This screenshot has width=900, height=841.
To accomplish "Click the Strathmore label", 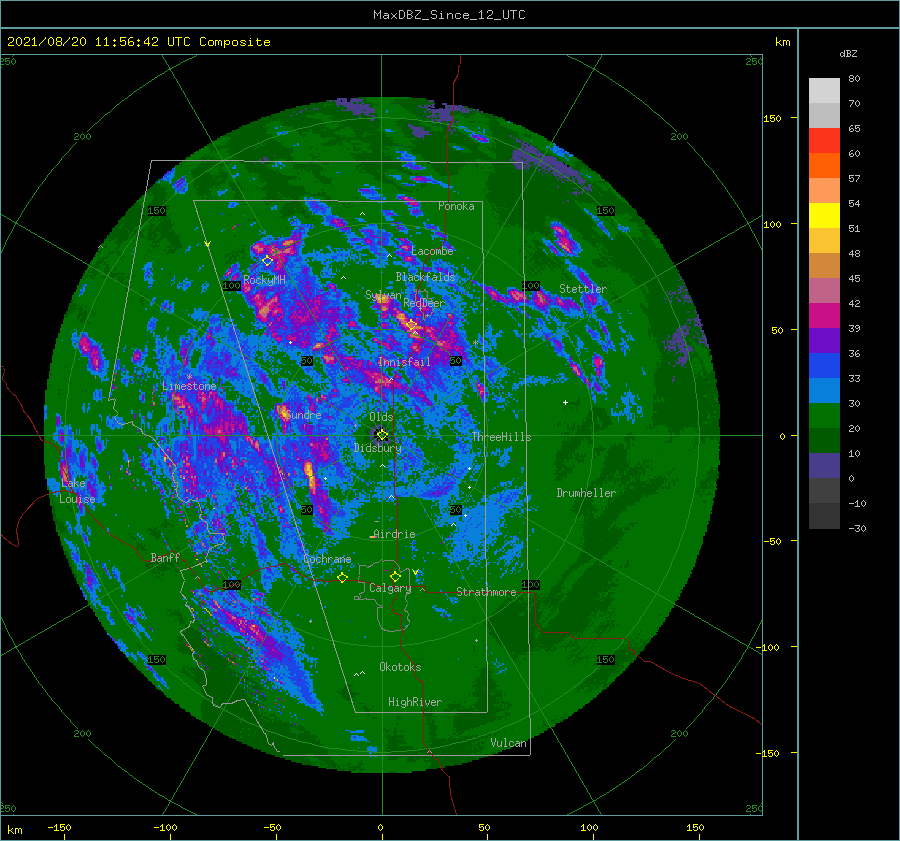I will 486,592.
